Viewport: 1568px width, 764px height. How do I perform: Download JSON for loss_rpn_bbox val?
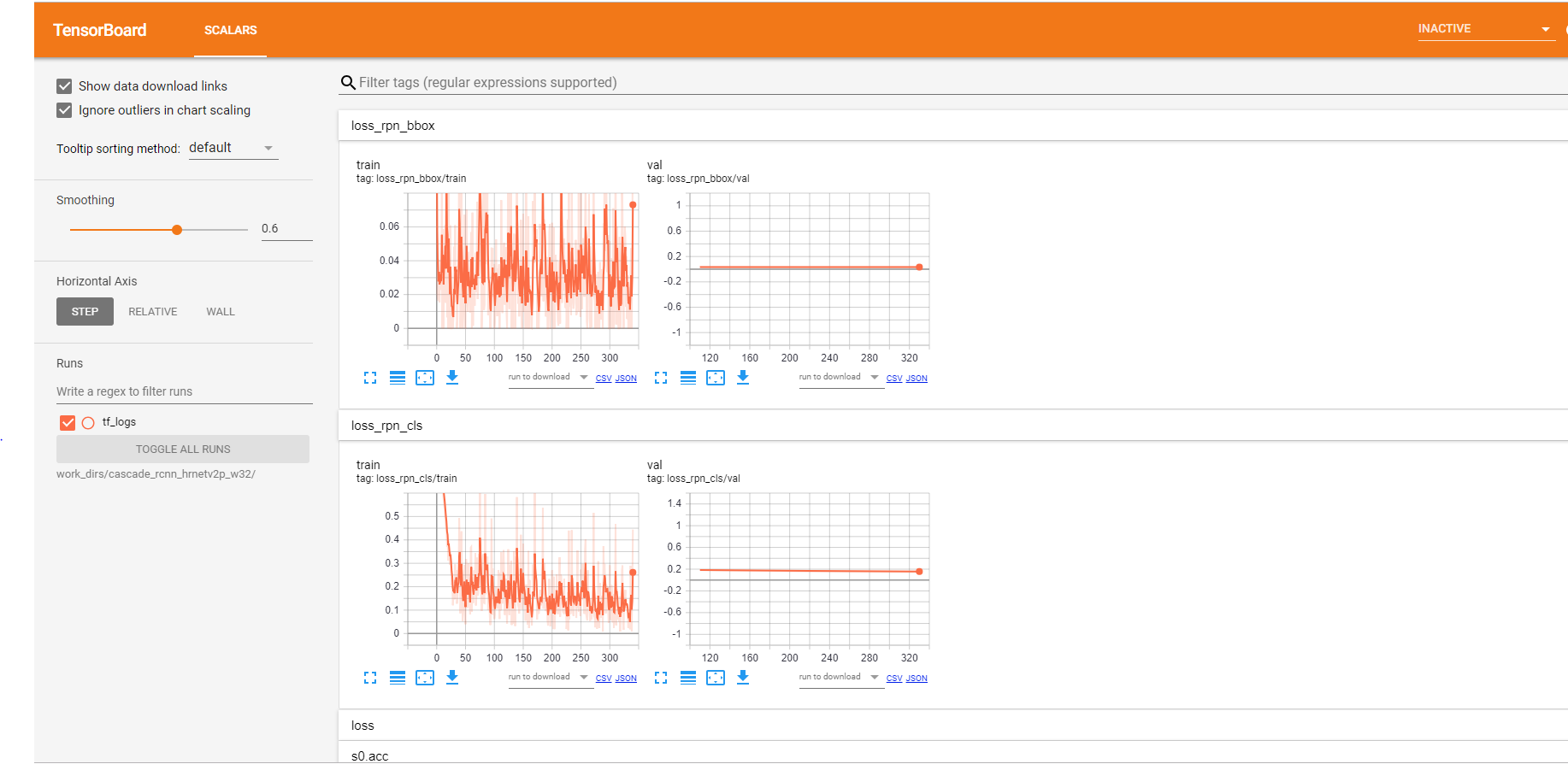pos(917,379)
